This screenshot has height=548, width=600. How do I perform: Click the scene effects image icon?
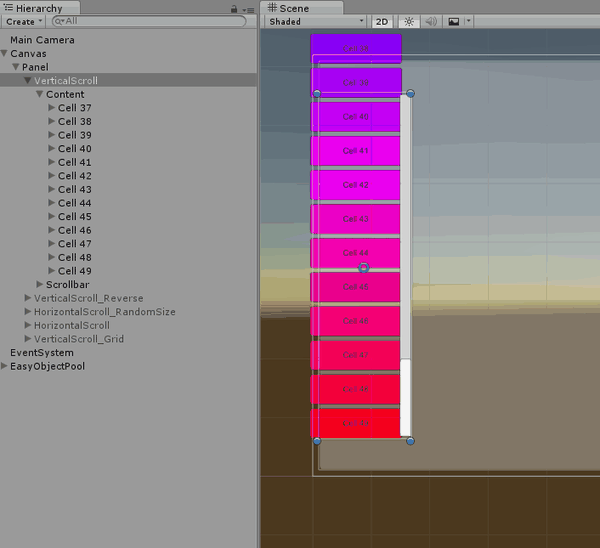point(454,22)
